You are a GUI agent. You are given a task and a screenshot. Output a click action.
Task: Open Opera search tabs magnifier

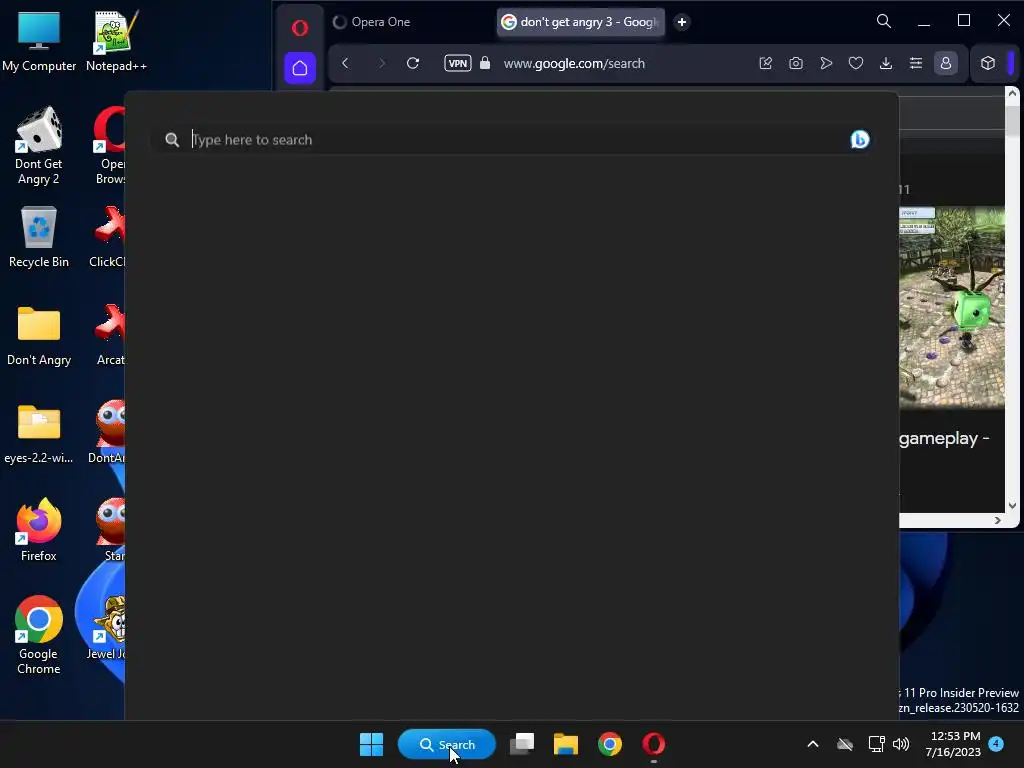coord(883,21)
